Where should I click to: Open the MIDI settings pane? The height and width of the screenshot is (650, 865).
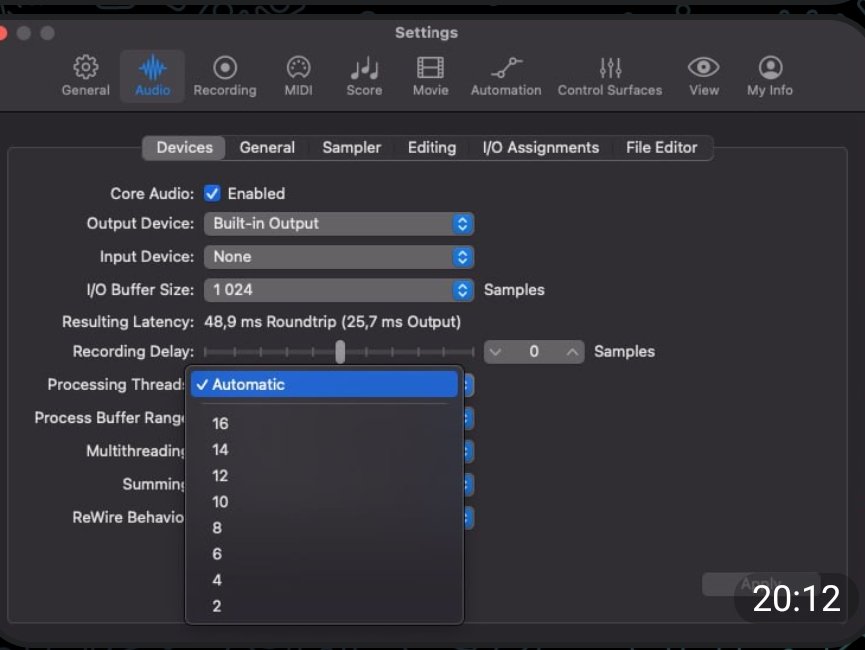(x=298, y=76)
